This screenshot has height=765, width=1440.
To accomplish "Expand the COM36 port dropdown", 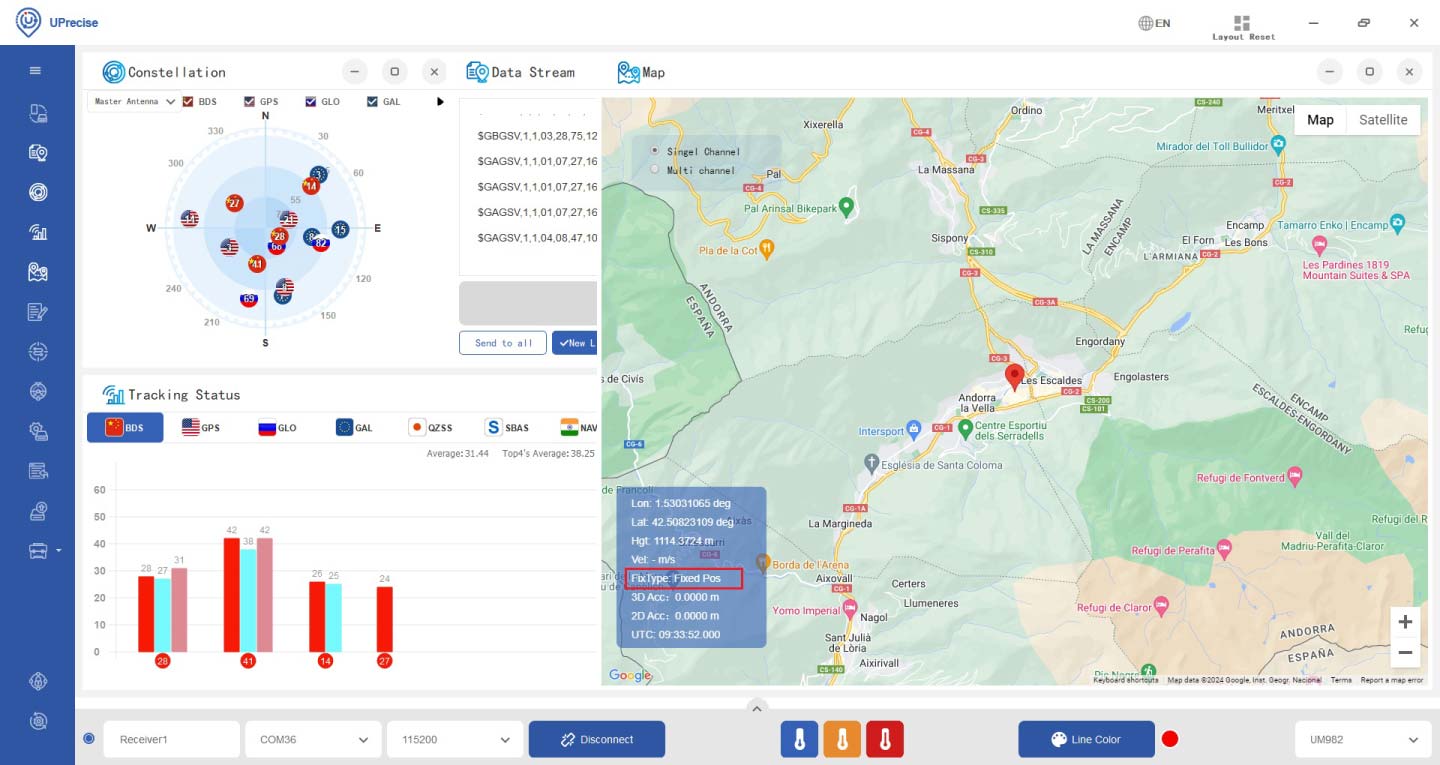I will (x=313, y=740).
